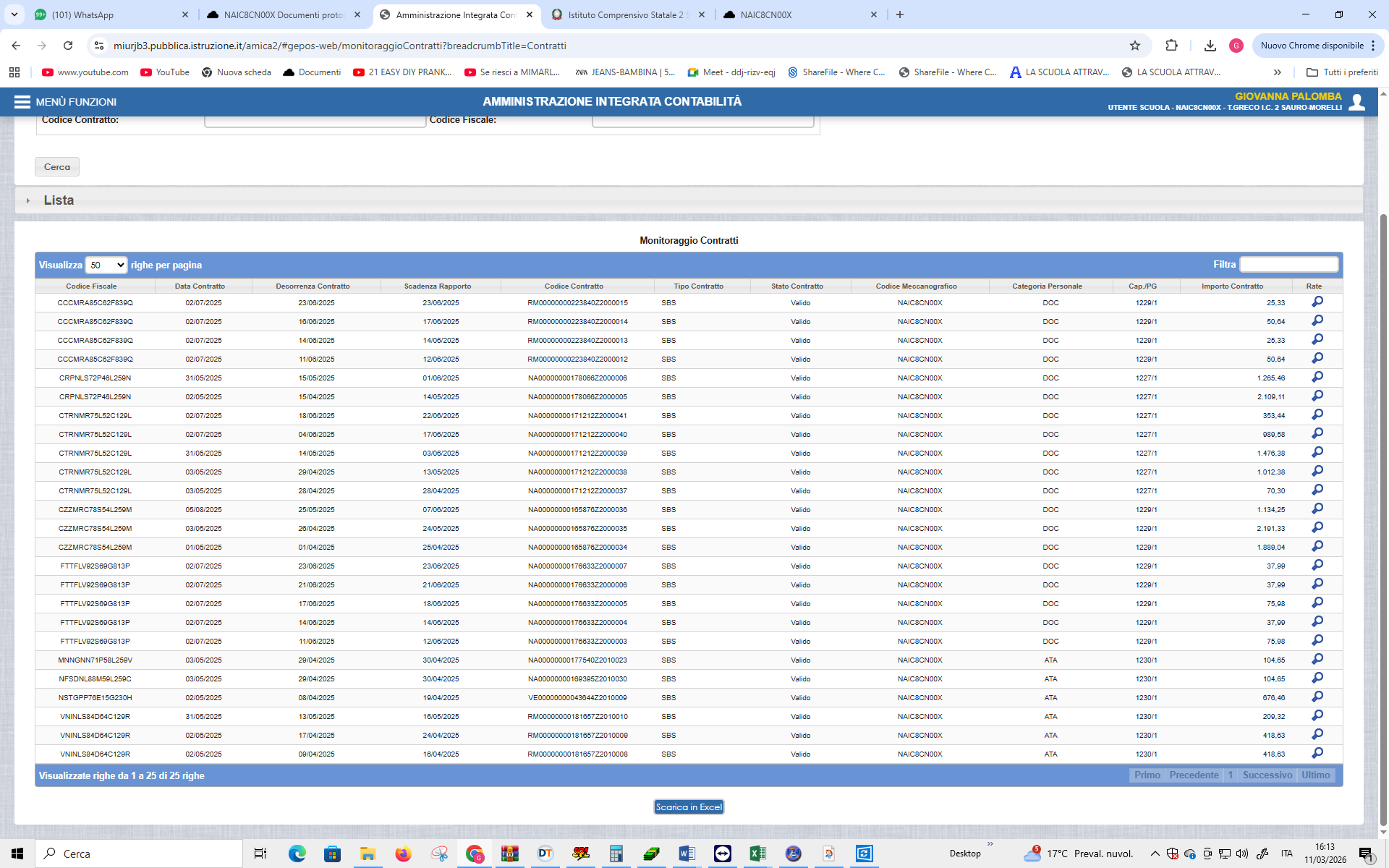Collapse the Lista section expander
The height and width of the screenshot is (868, 1389).
(28, 200)
